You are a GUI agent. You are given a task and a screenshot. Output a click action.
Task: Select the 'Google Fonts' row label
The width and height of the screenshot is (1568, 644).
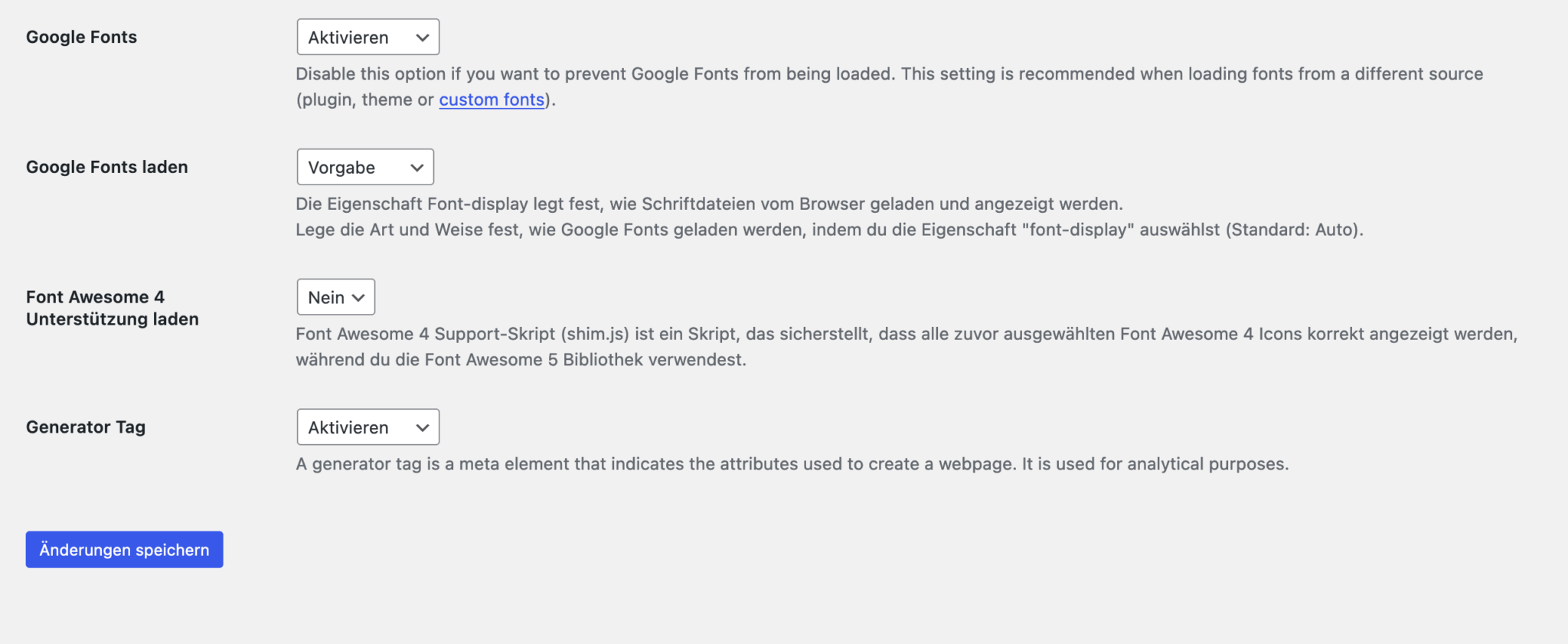(x=81, y=36)
